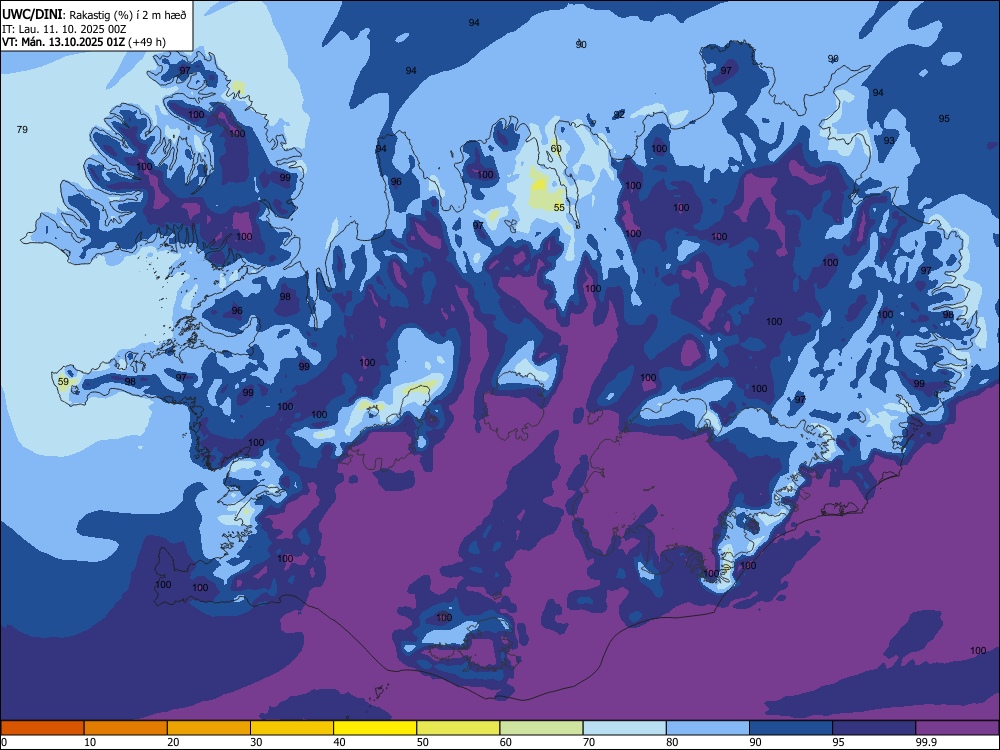Select the '20' legend tick label
The image size is (1000, 750).
point(173,742)
